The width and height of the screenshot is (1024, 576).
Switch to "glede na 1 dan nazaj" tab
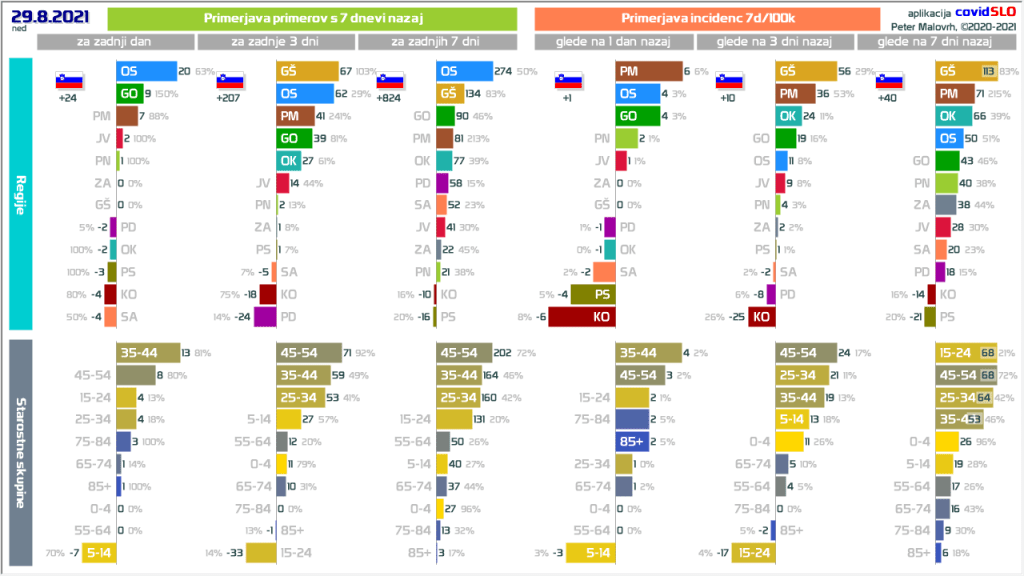pos(615,42)
